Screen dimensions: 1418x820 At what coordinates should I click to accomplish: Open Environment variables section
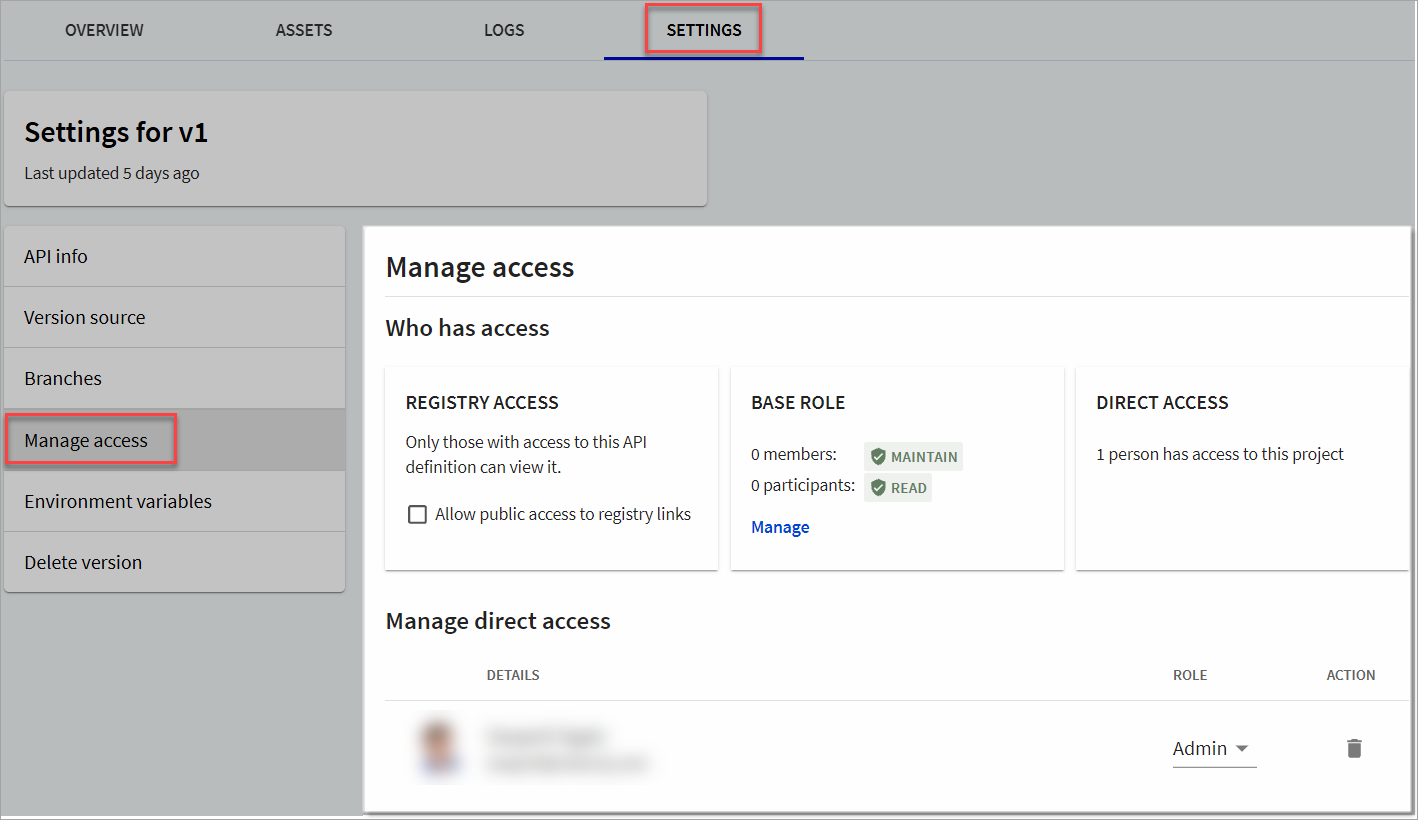[x=174, y=501]
